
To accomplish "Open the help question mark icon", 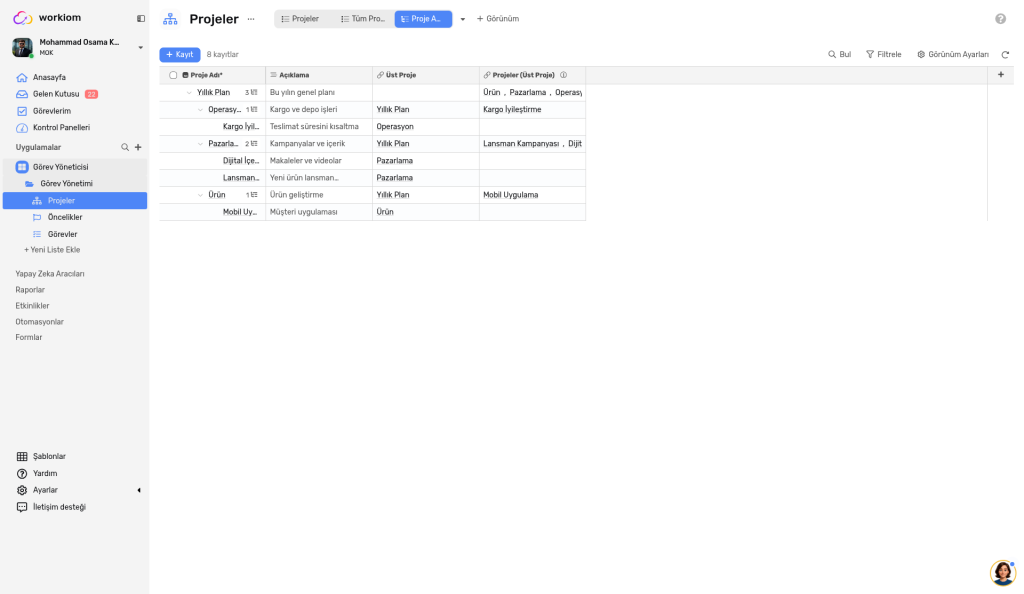I will click(1000, 19).
